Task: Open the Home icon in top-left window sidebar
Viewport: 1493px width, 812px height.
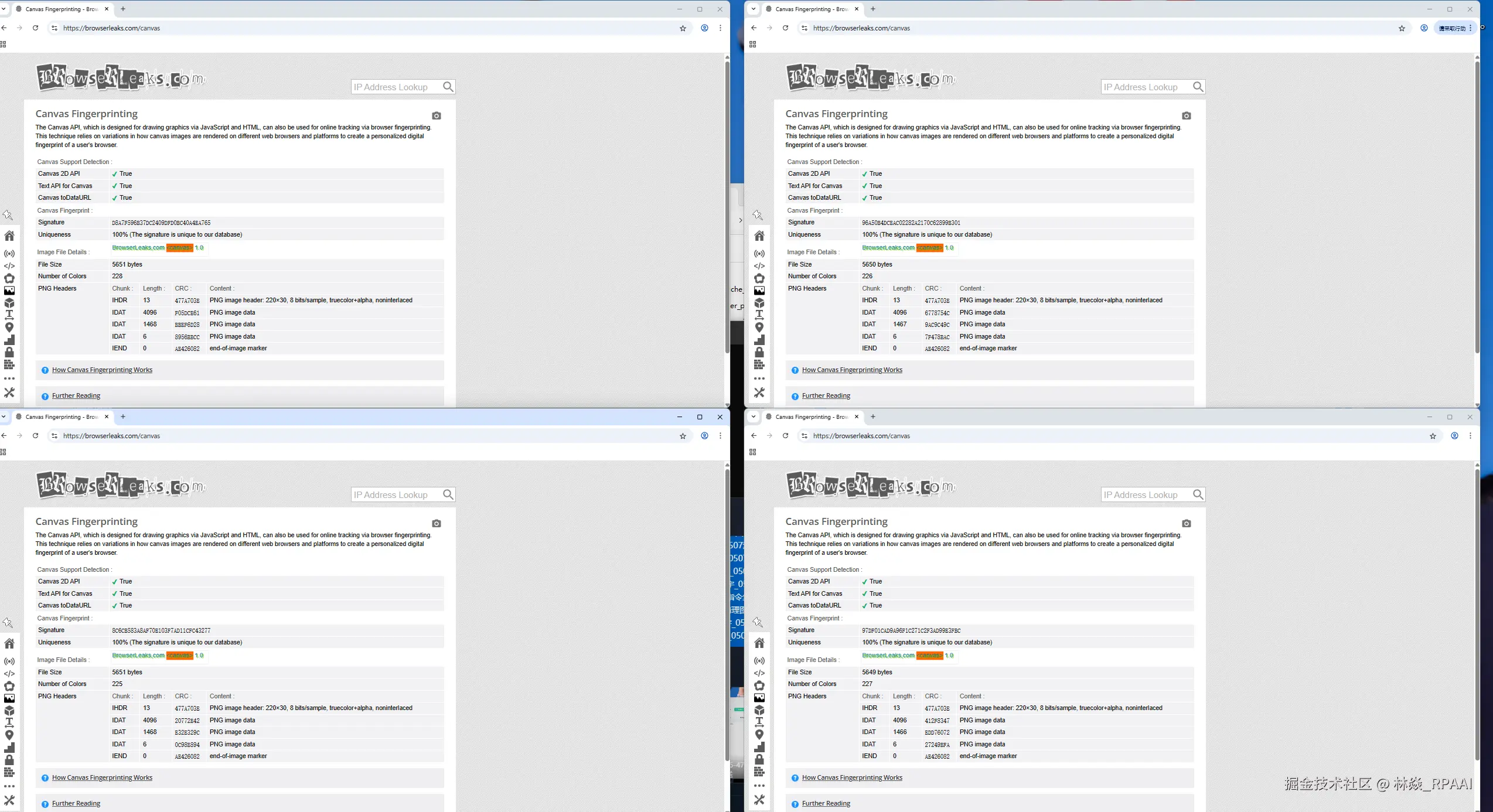Action: [9, 236]
